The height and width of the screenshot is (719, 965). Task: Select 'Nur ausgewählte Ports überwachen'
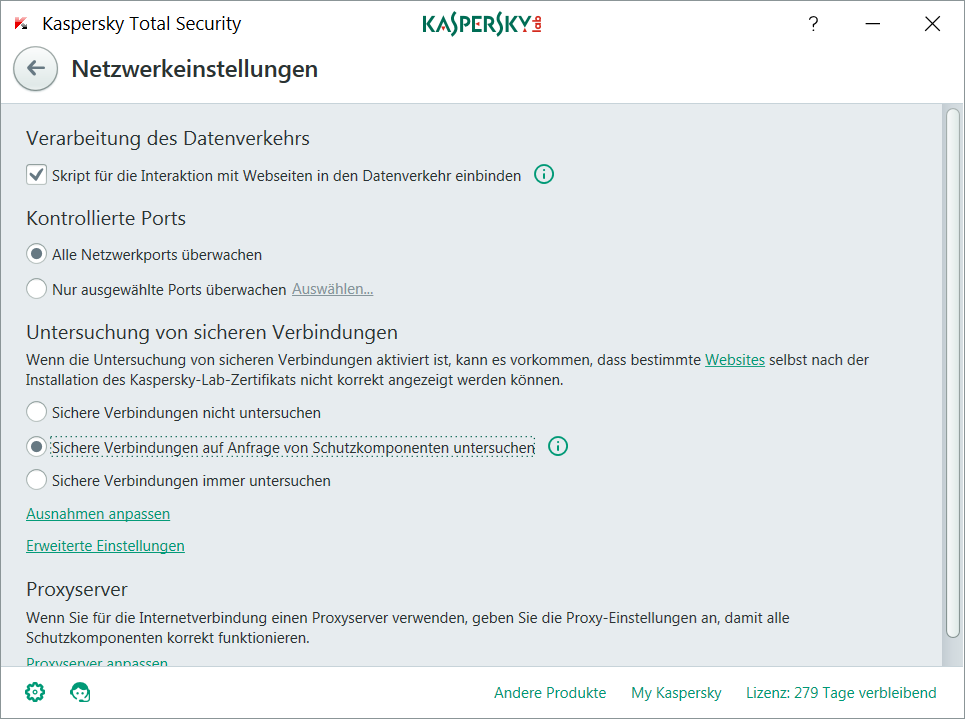[x=36, y=288]
